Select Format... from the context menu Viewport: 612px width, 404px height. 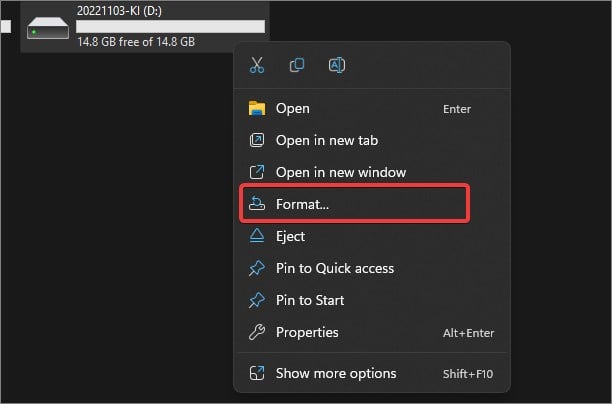[x=354, y=204]
